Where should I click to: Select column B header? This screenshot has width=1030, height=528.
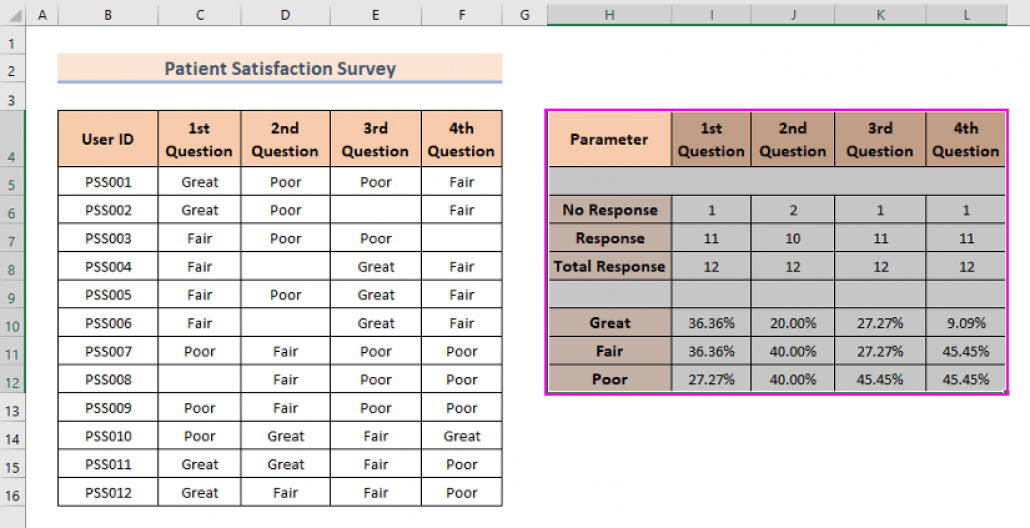(x=108, y=14)
